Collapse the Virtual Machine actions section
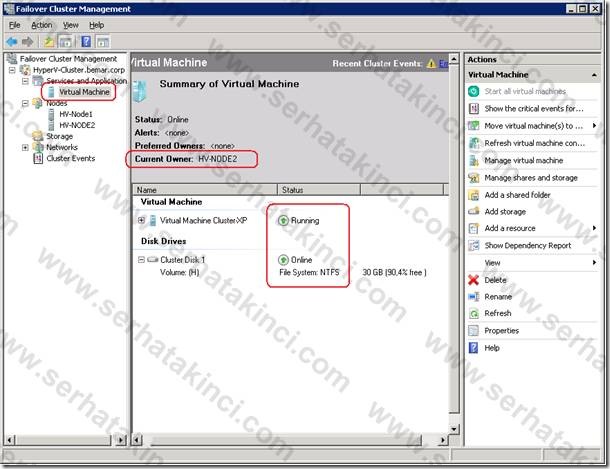The width and height of the screenshot is (610, 469). pos(594,75)
